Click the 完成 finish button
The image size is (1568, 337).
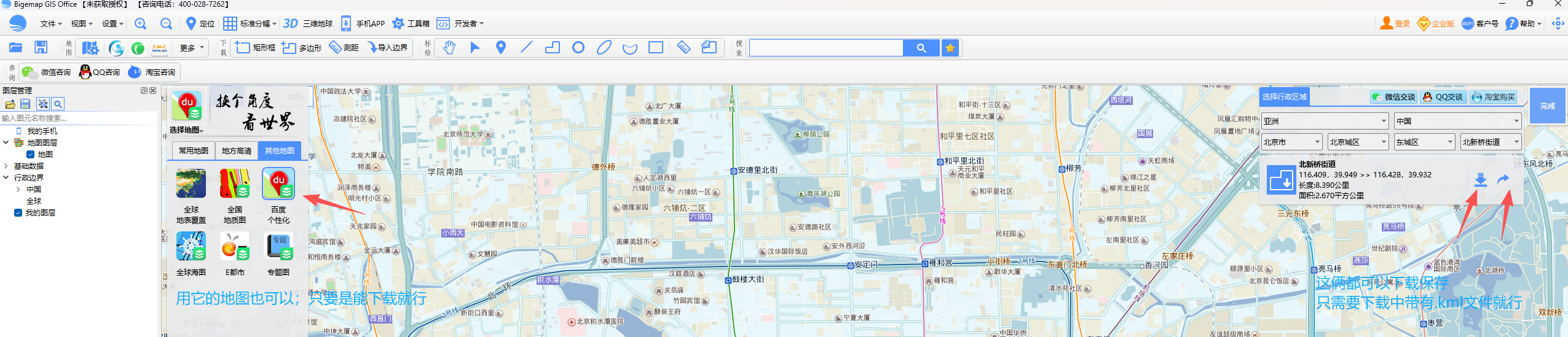coord(1547,106)
